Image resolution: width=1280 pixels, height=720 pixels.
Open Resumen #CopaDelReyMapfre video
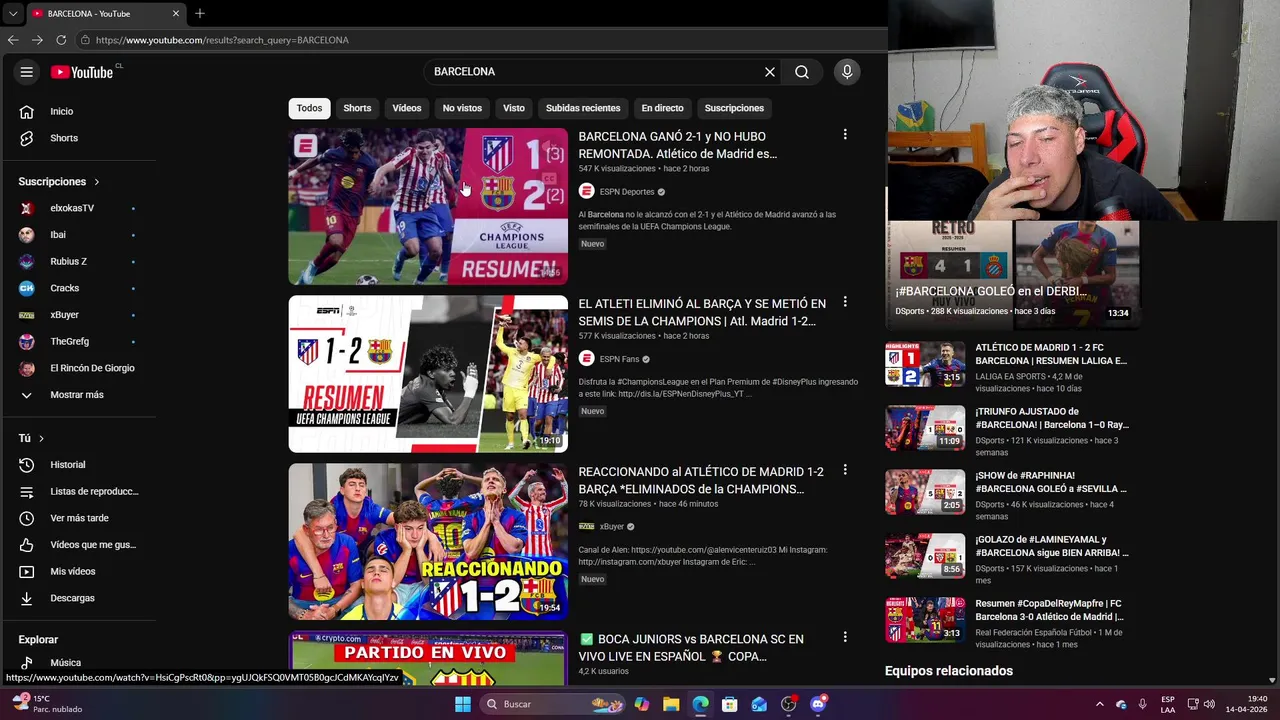(1051, 610)
